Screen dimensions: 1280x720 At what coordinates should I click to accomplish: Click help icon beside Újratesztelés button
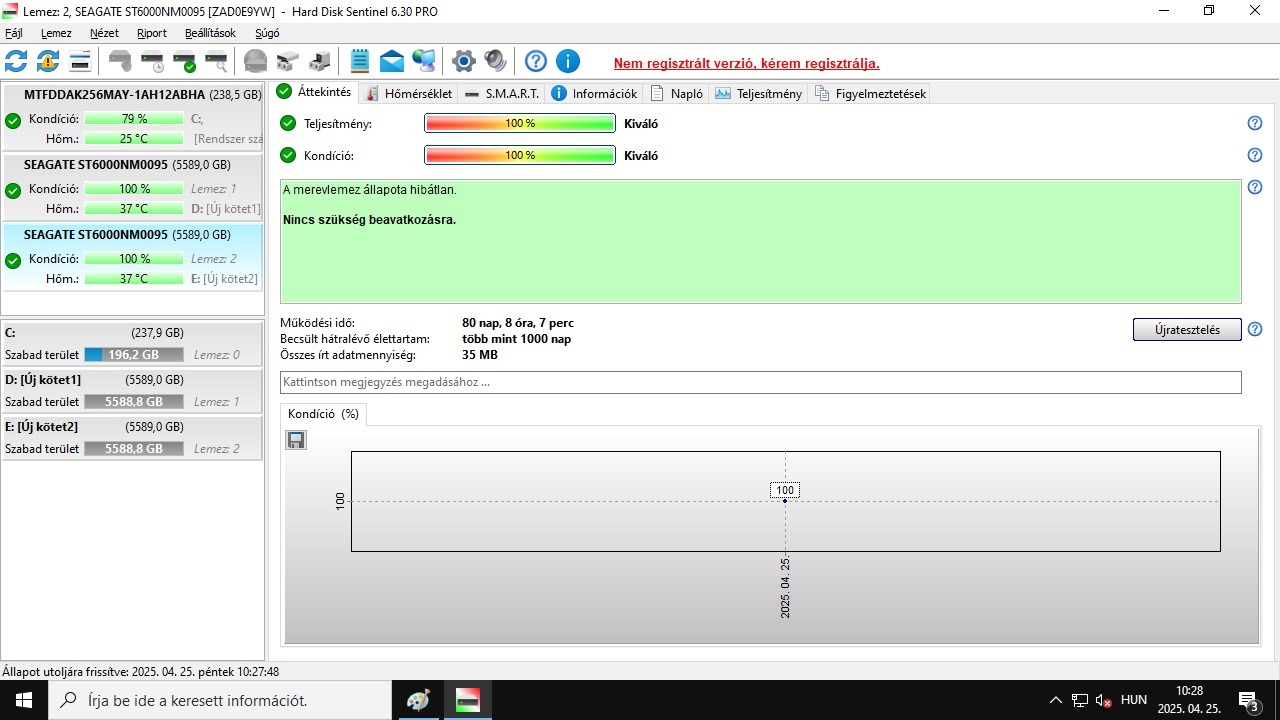coord(1255,329)
